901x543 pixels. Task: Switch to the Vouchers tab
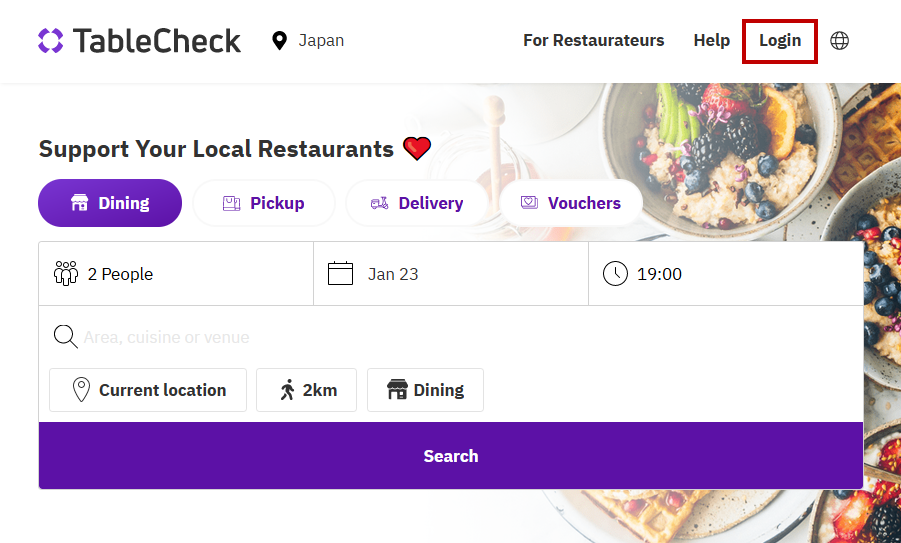(571, 203)
